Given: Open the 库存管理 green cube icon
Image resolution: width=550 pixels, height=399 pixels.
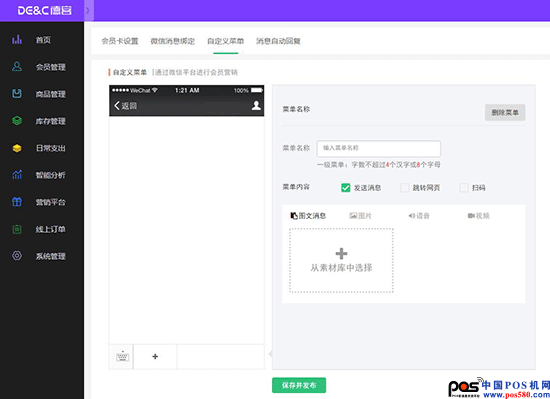Looking at the screenshot, I should point(17,121).
